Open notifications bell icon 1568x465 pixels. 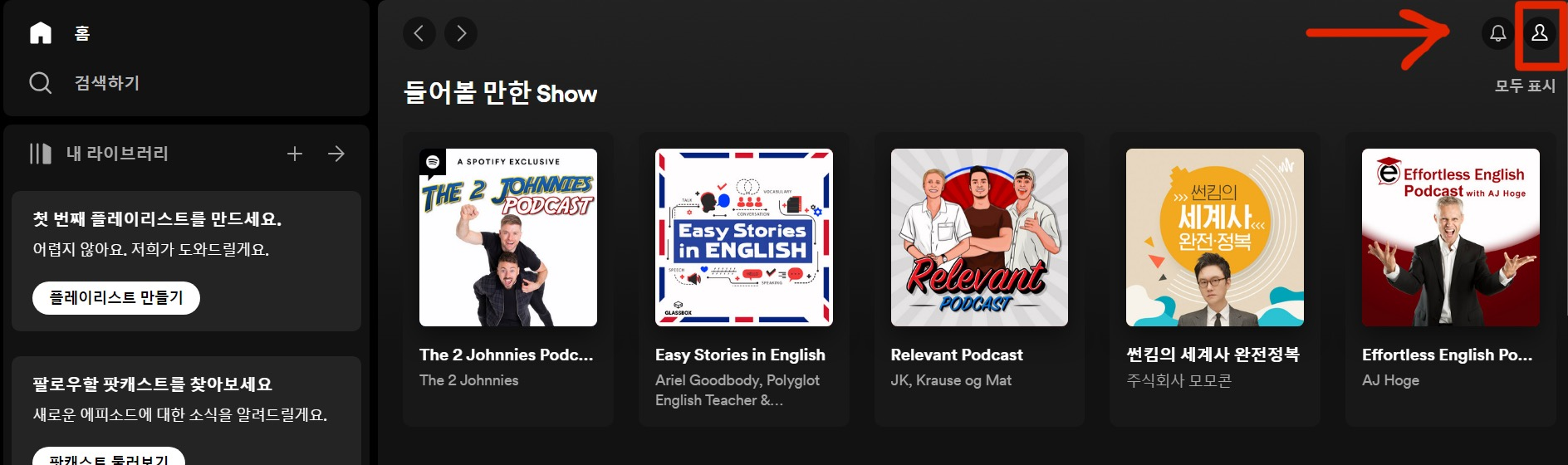tap(1498, 33)
